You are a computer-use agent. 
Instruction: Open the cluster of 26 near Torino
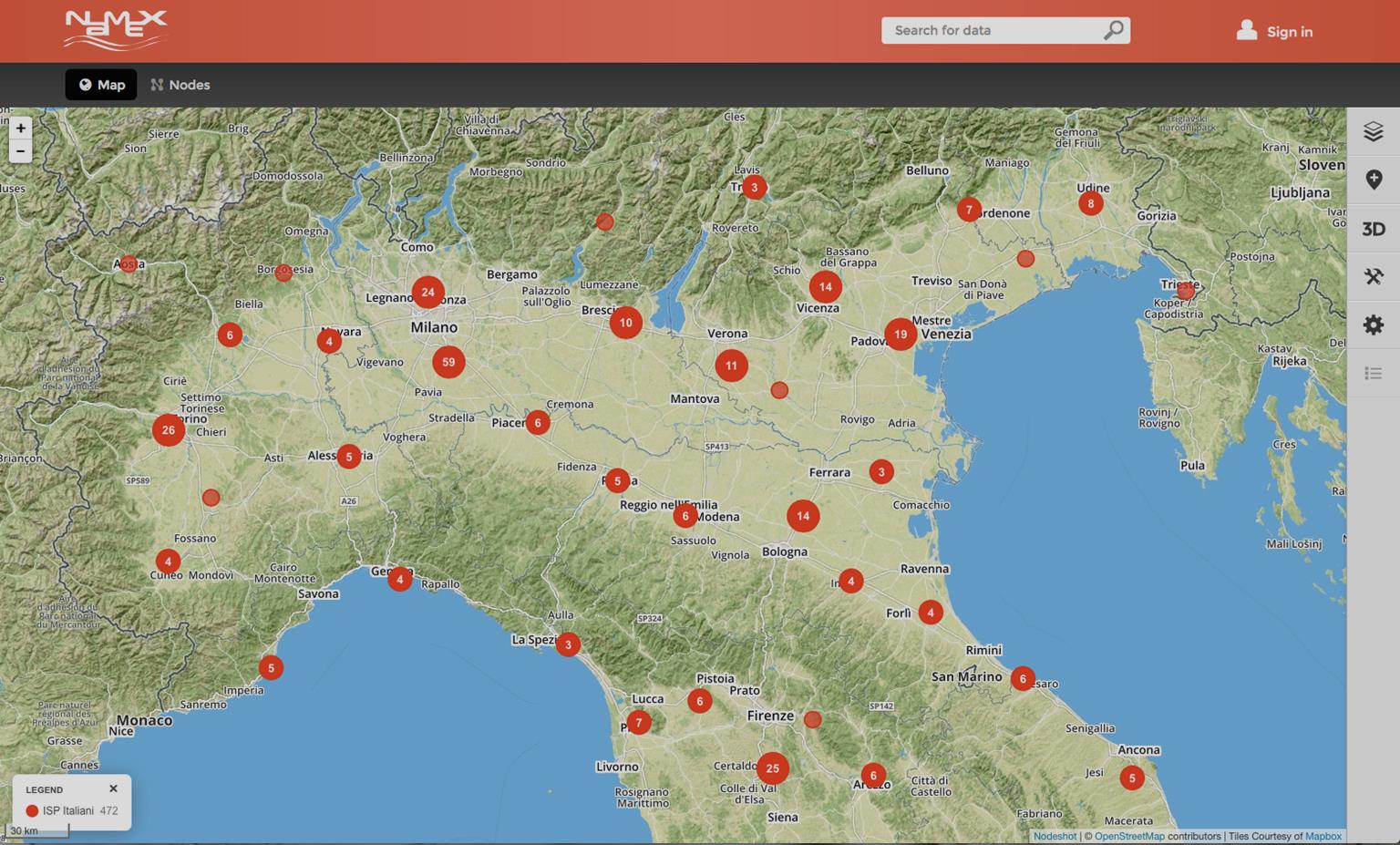(168, 430)
